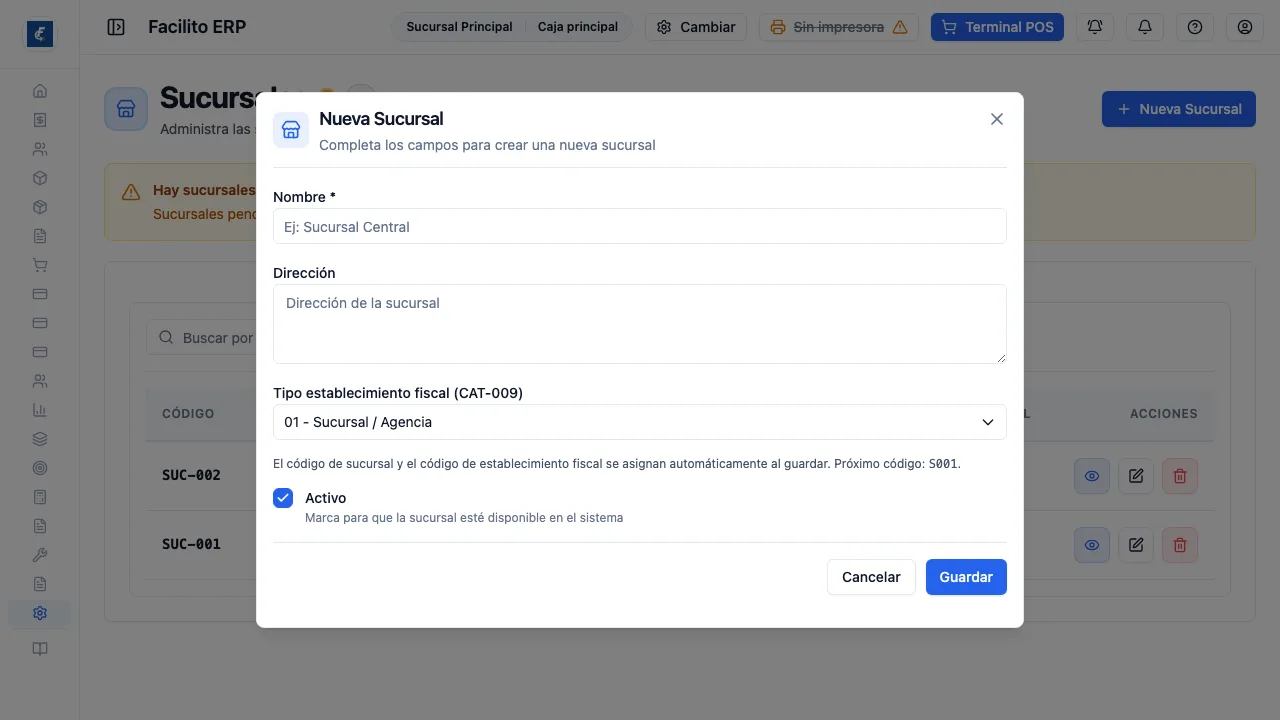Click the SUC-002 code cell

(x=191, y=475)
